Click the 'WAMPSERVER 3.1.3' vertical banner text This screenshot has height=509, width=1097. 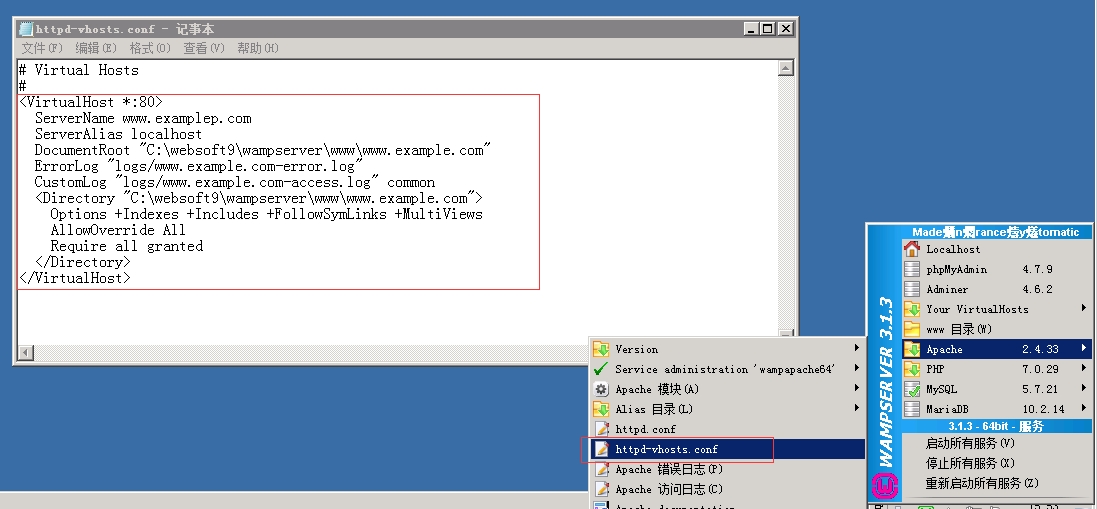click(x=886, y=382)
